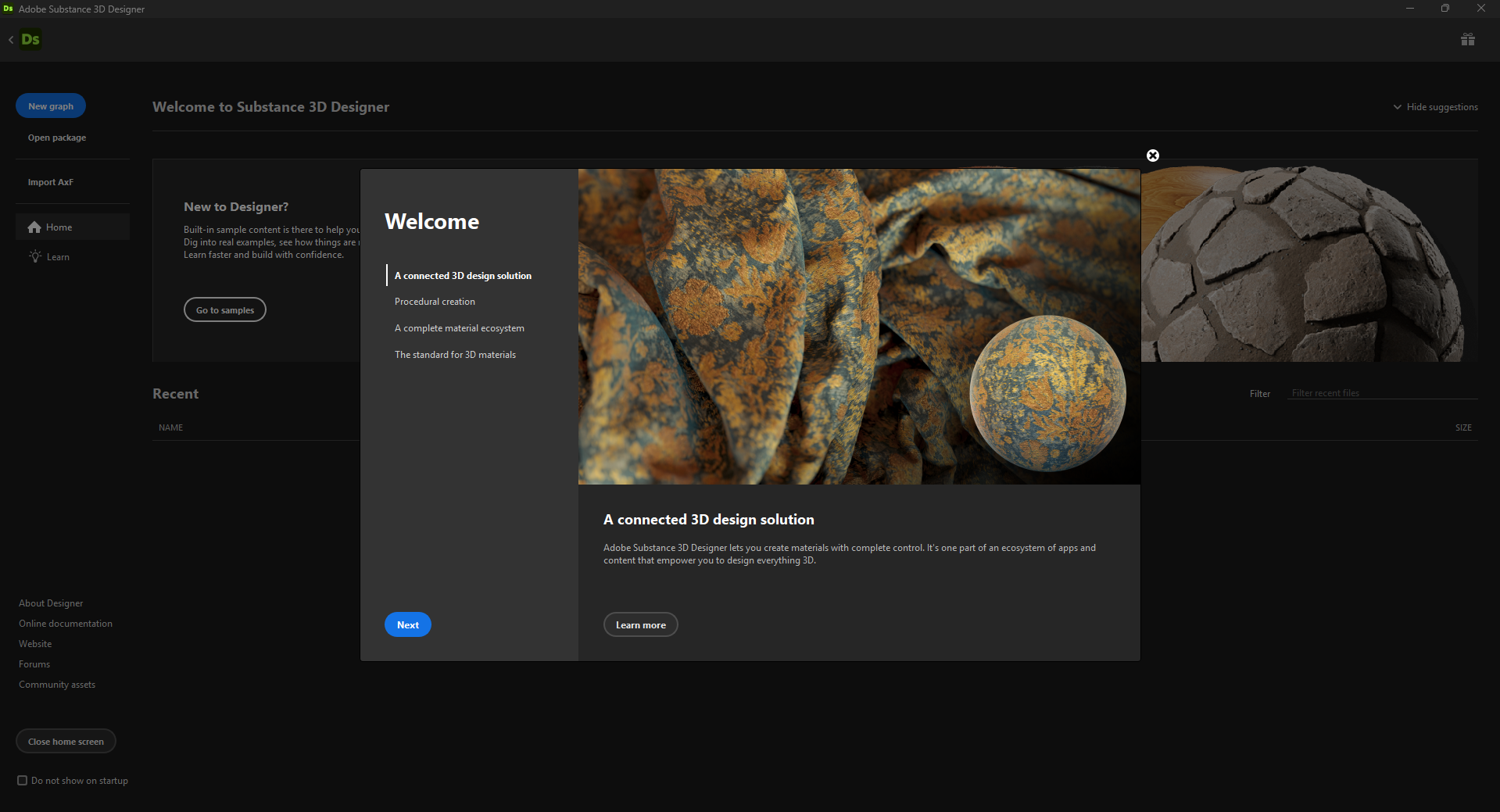Open the About Designer link
The width and height of the screenshot is (1500, 812).
click(x=51, y=603)
